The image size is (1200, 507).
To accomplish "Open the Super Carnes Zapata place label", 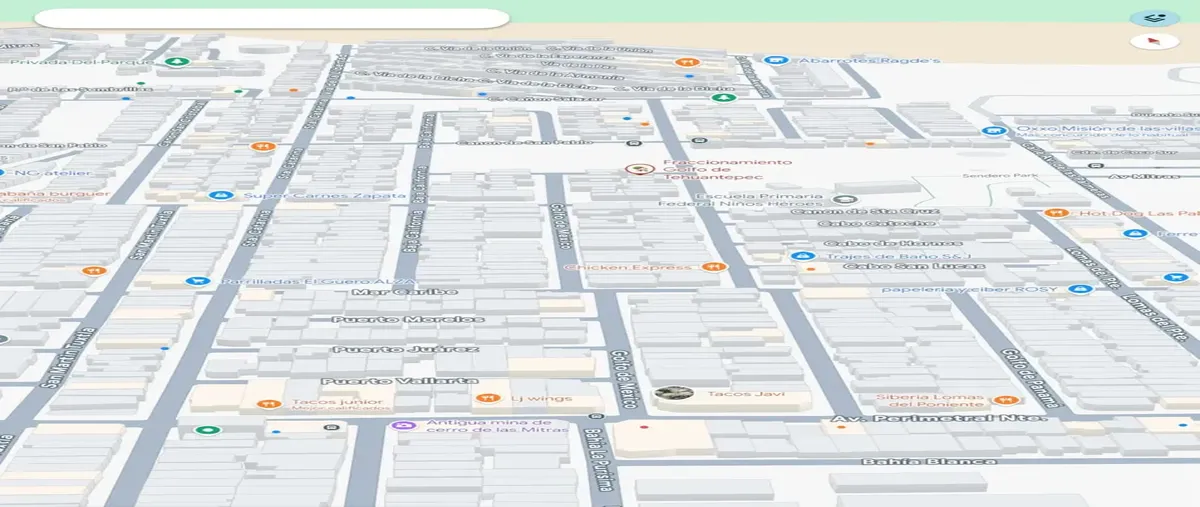I will [x=325, y=196].
